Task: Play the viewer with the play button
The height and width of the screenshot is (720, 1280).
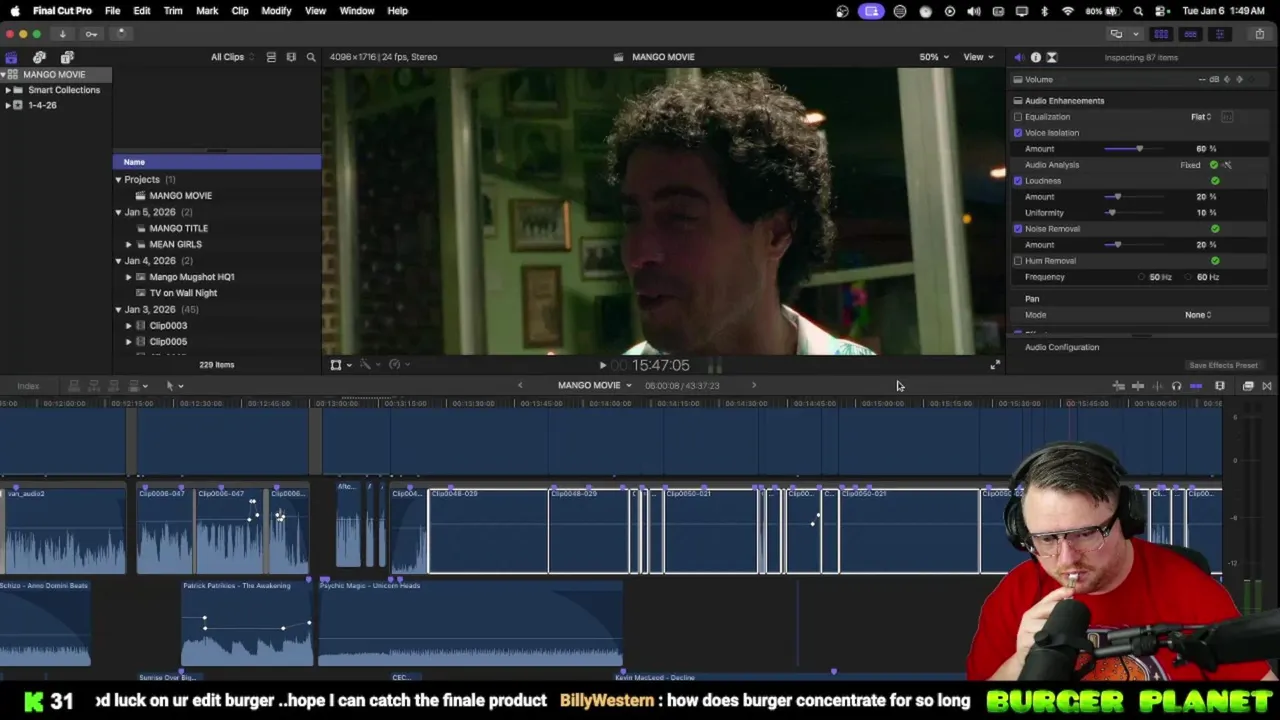Action: (602, 366)
